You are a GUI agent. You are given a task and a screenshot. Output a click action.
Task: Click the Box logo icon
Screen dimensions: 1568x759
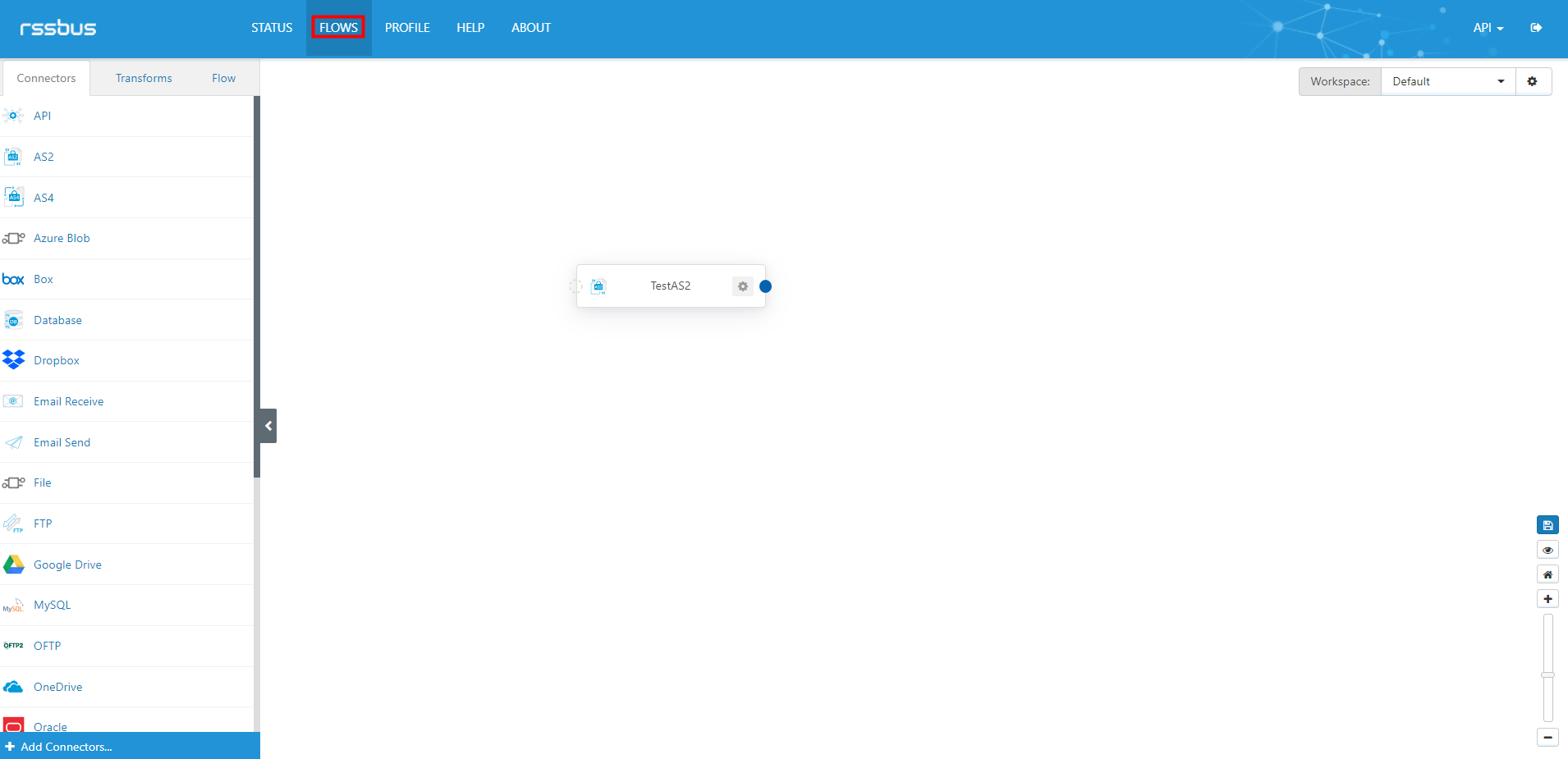(x=13, y=279)
